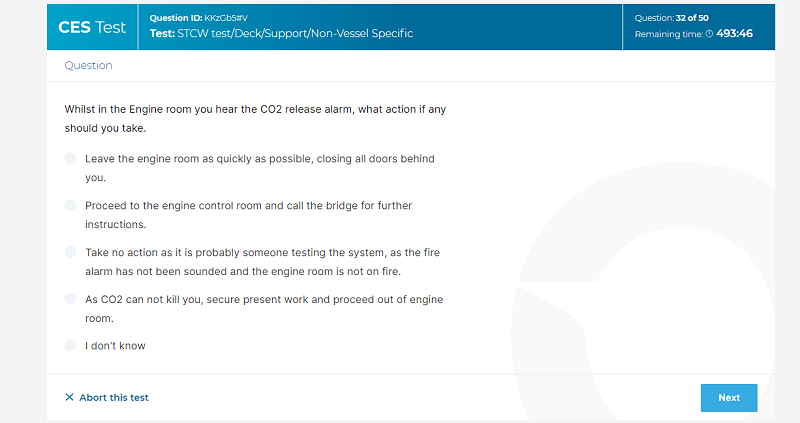Pick 'As CO2 can not kill you' radio
Screen dimensions: 800x423
(x=70, y=299)
